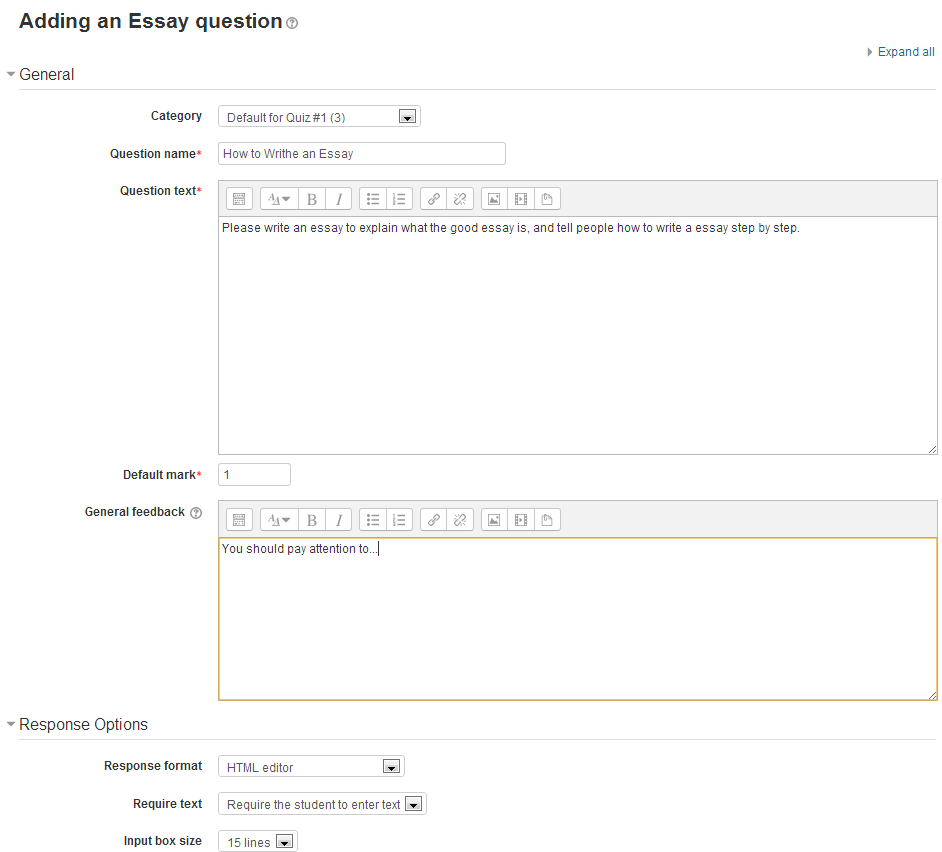Click insert link icon in Question text toolbar
The image size is (942, 852).
tap(433, 199)
